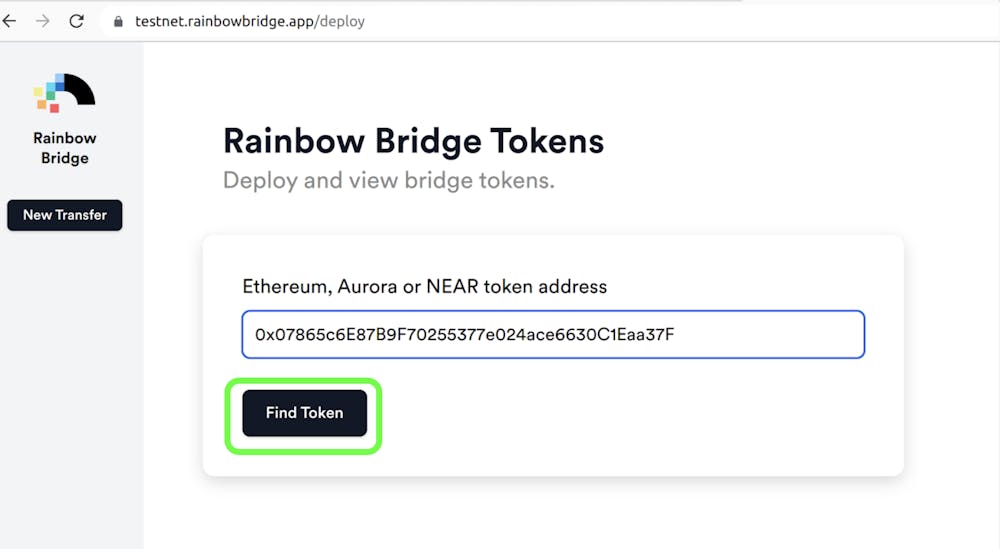Focus the token address input field

pos(553,334)
